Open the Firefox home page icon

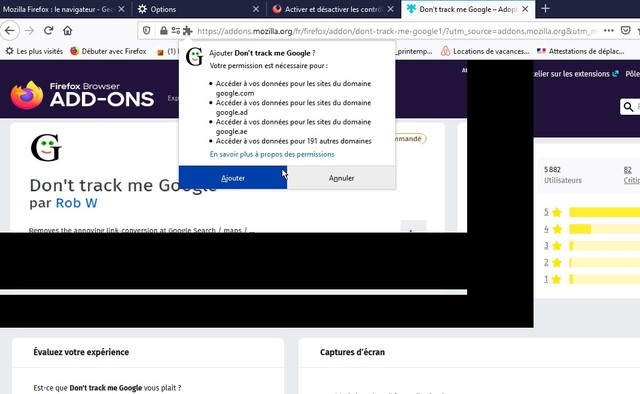(68, 31)
